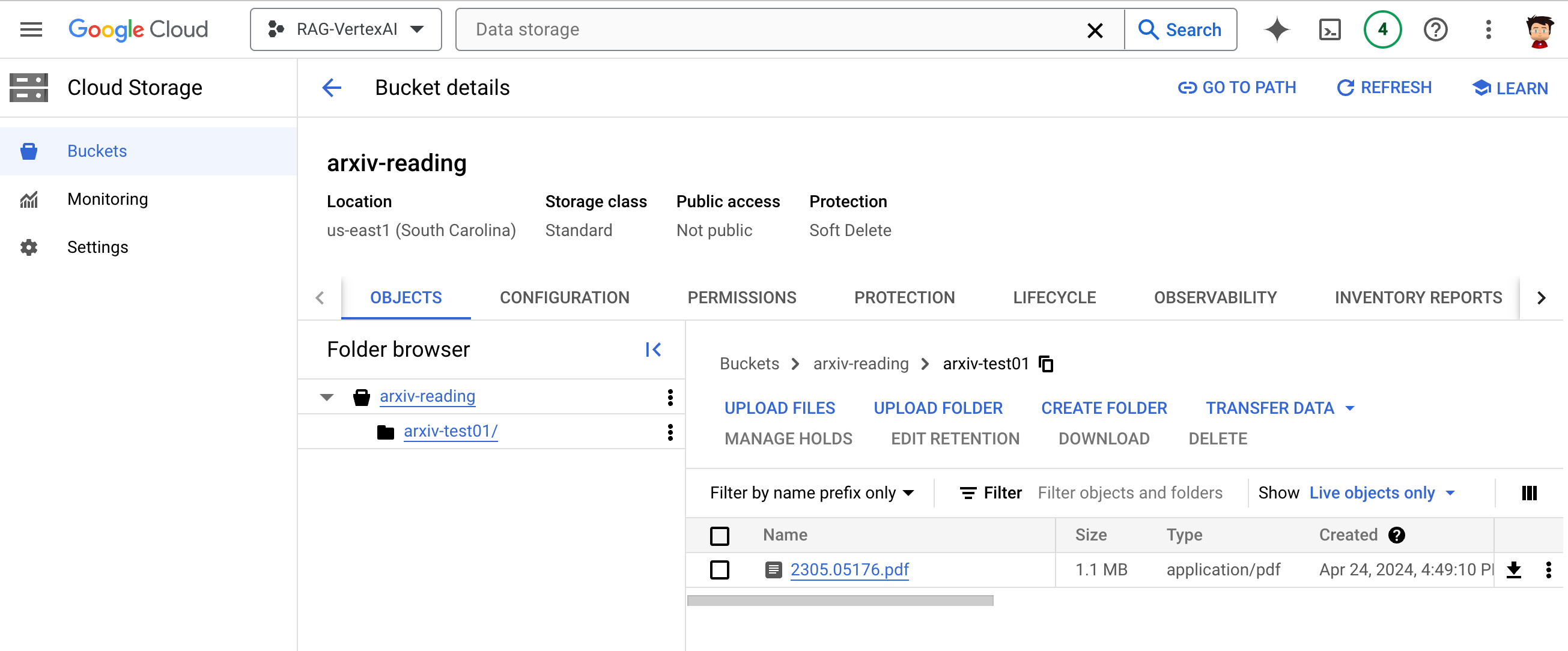The image size is (1568, 651).
Task: Activate Cloud Shell terminal icon
Action: tap(1329, 29)
